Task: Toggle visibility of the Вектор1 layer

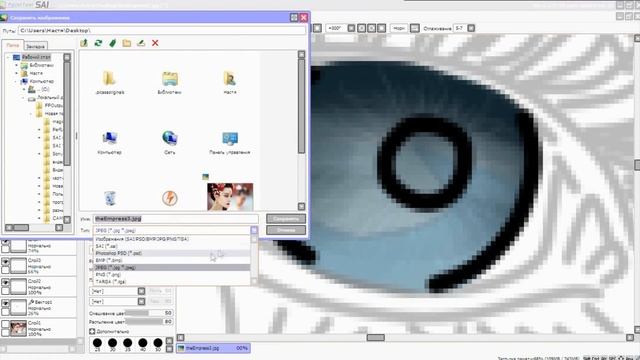Action: pyautogui.click(x=5, y=304)
